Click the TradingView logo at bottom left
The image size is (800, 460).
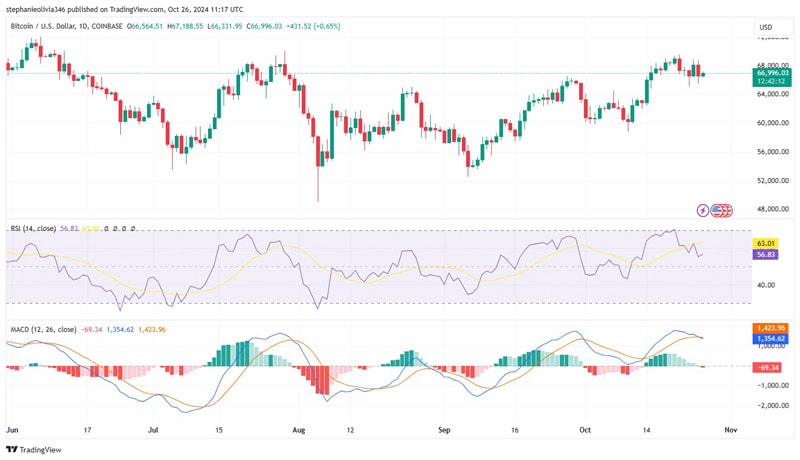(x=34, y=449)
